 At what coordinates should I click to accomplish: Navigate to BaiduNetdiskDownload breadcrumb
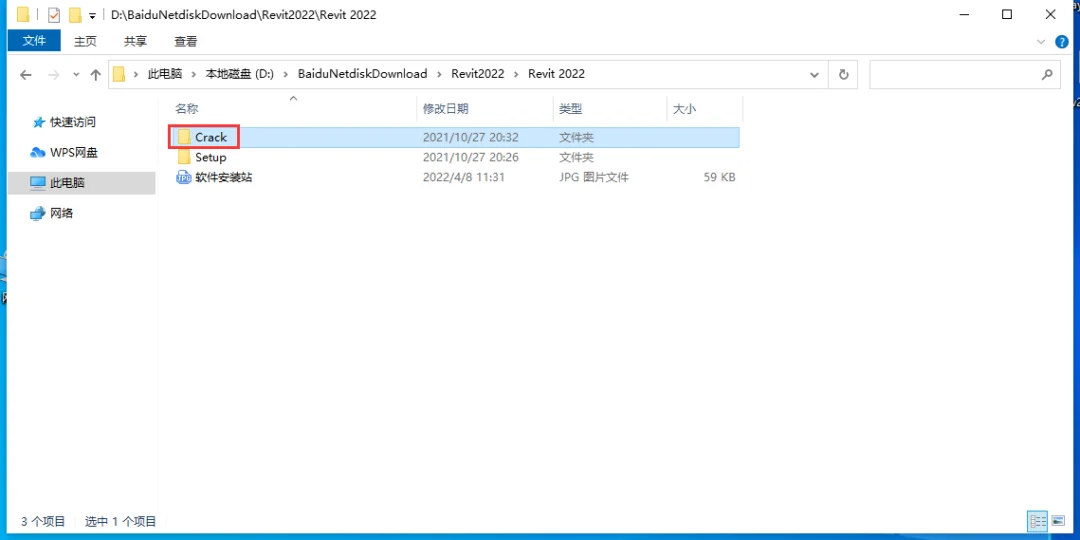coord(362,74)
